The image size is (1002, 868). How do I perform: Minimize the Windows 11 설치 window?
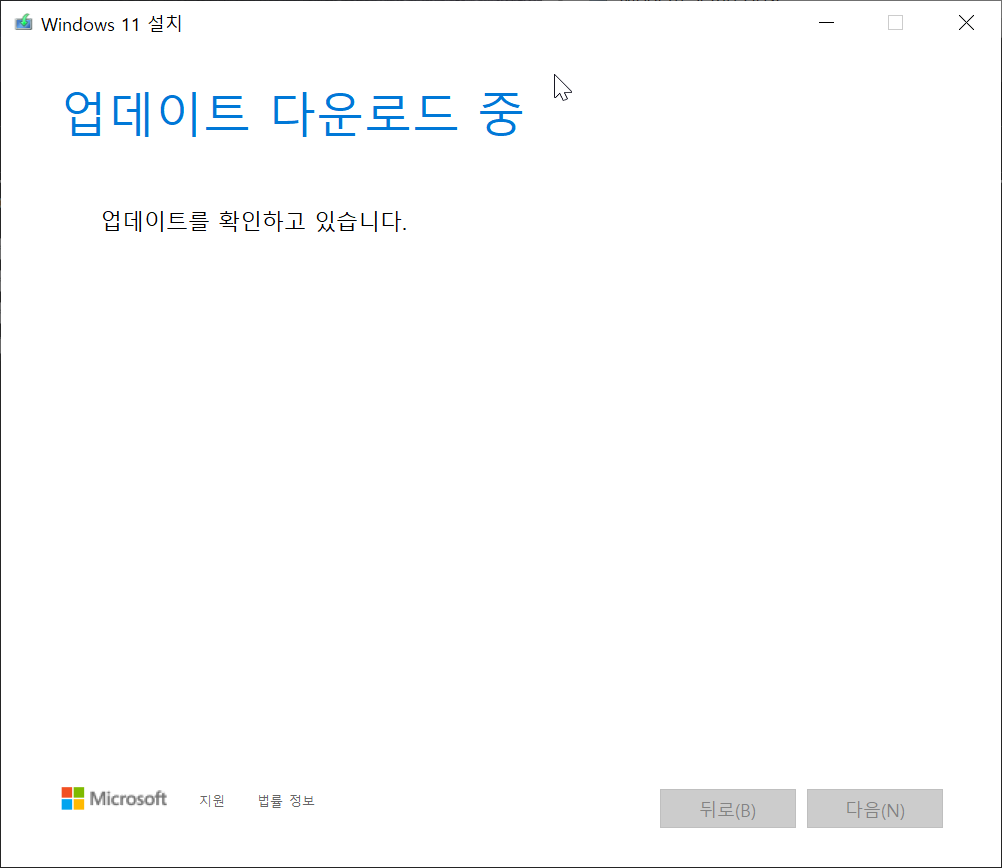tap(826, 23)
